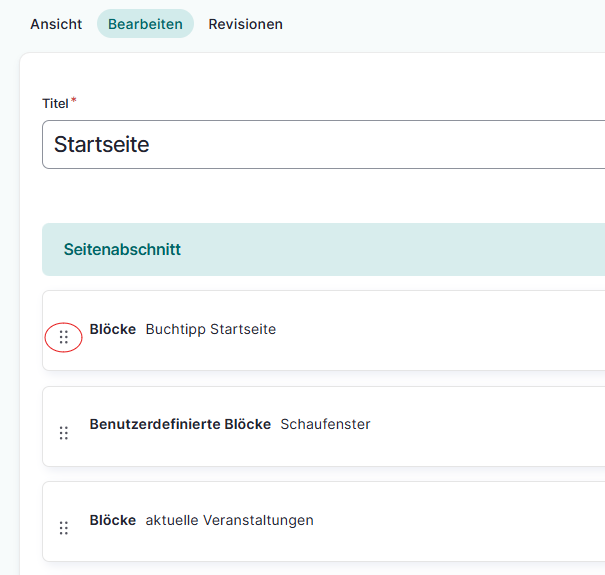Screen dimensions: 605x575
Task: Click the red required asterisk next to Titel
Action: (x=74, y=101)
